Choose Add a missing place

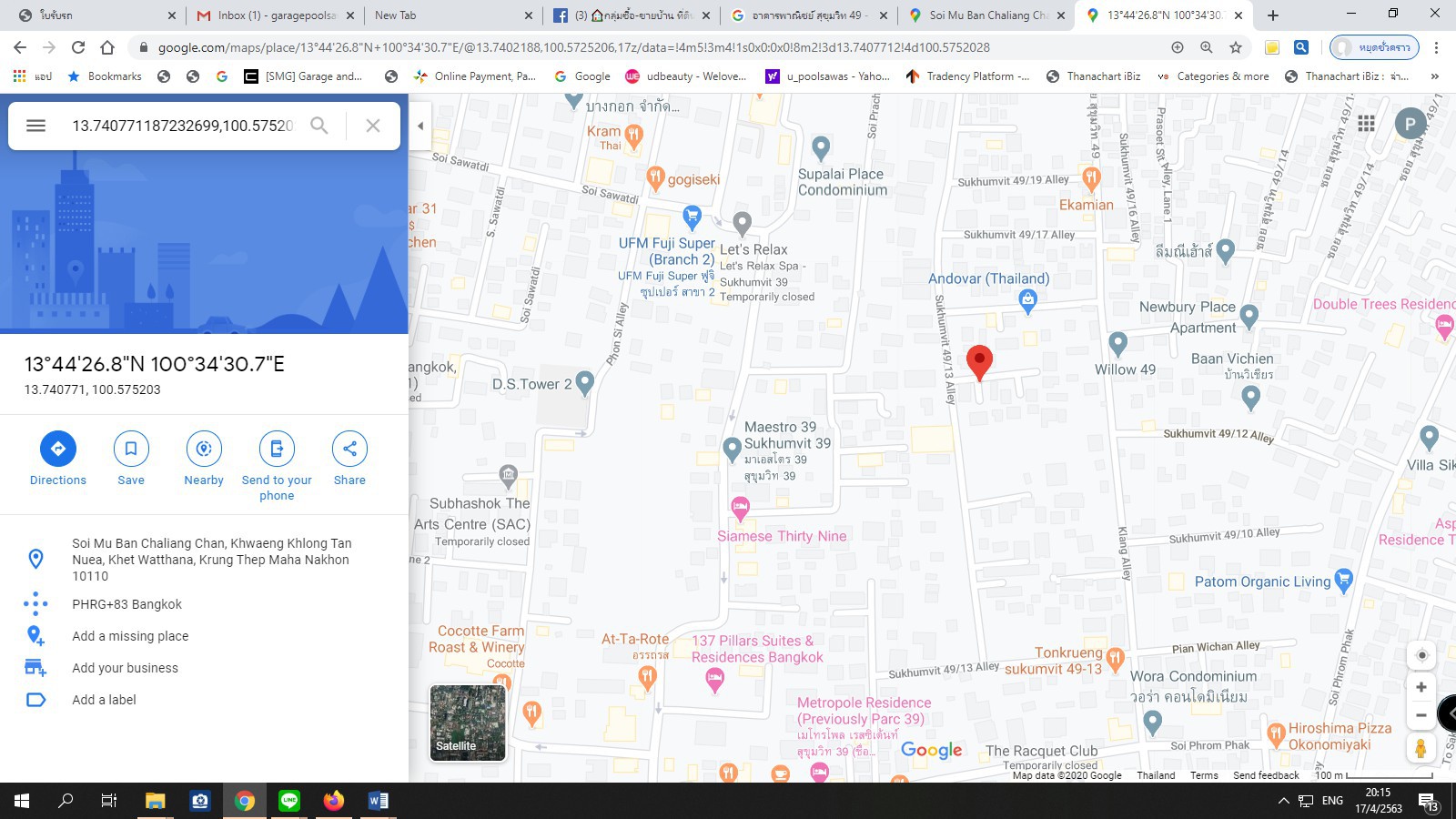(130, 636)
